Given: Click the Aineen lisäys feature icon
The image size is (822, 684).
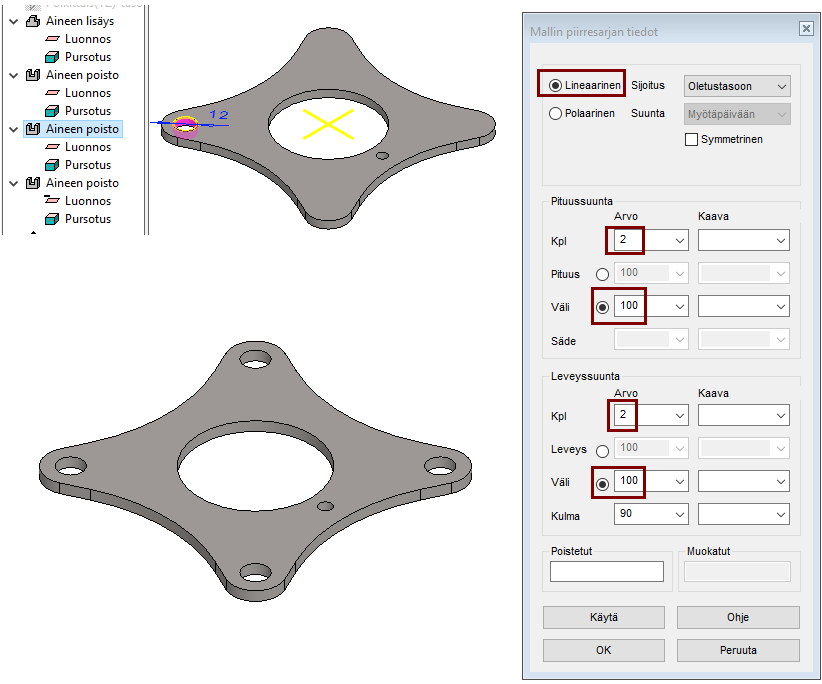Looking at the screenshot, I should (32, 21).
